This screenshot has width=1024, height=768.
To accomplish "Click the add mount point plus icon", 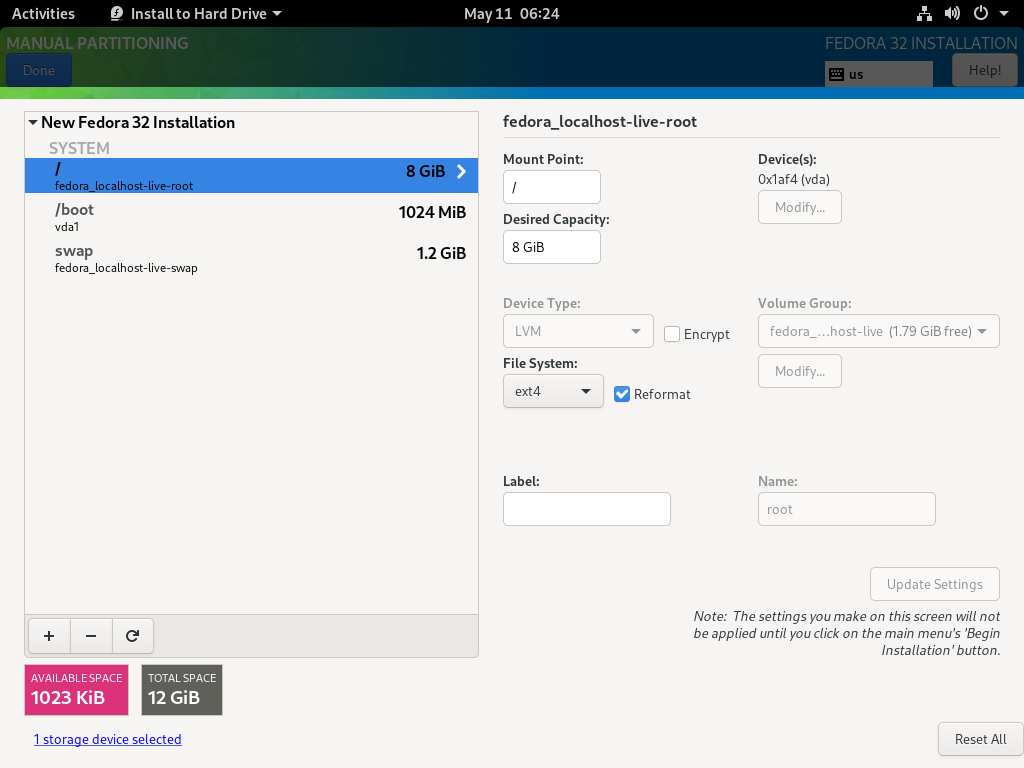I will [49, 636].
